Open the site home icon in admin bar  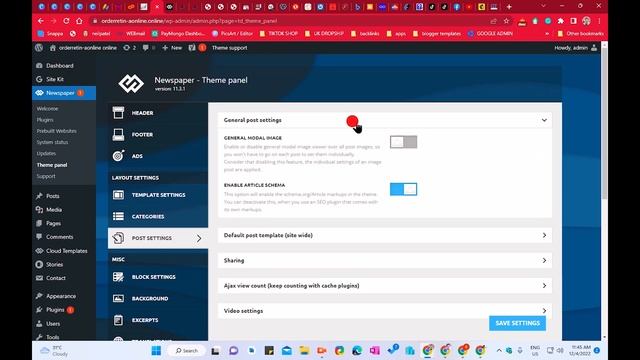[52, 48]
